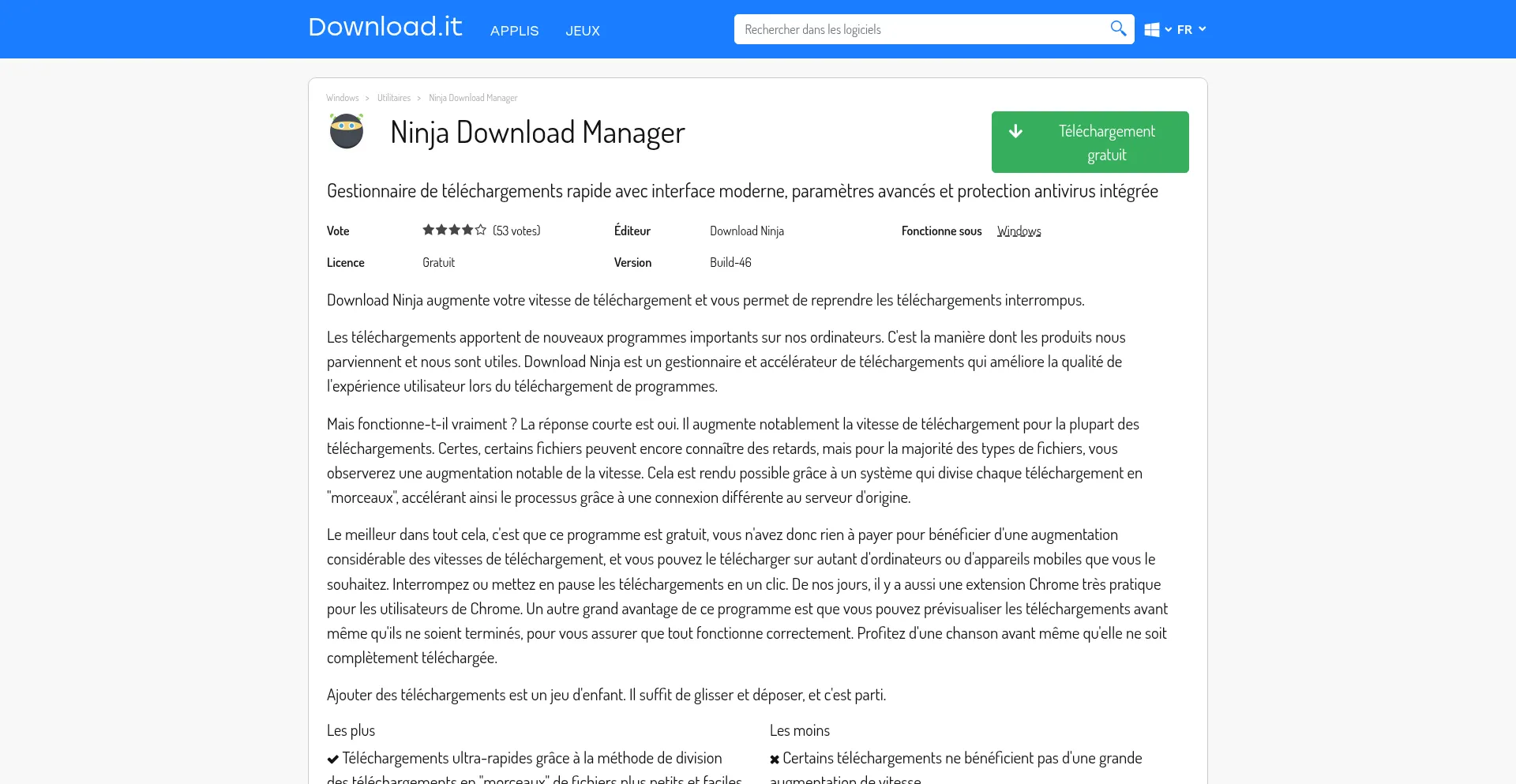1516x784 pixels.
Task: Open the underlined Windows link
Action: point(1019,231)
